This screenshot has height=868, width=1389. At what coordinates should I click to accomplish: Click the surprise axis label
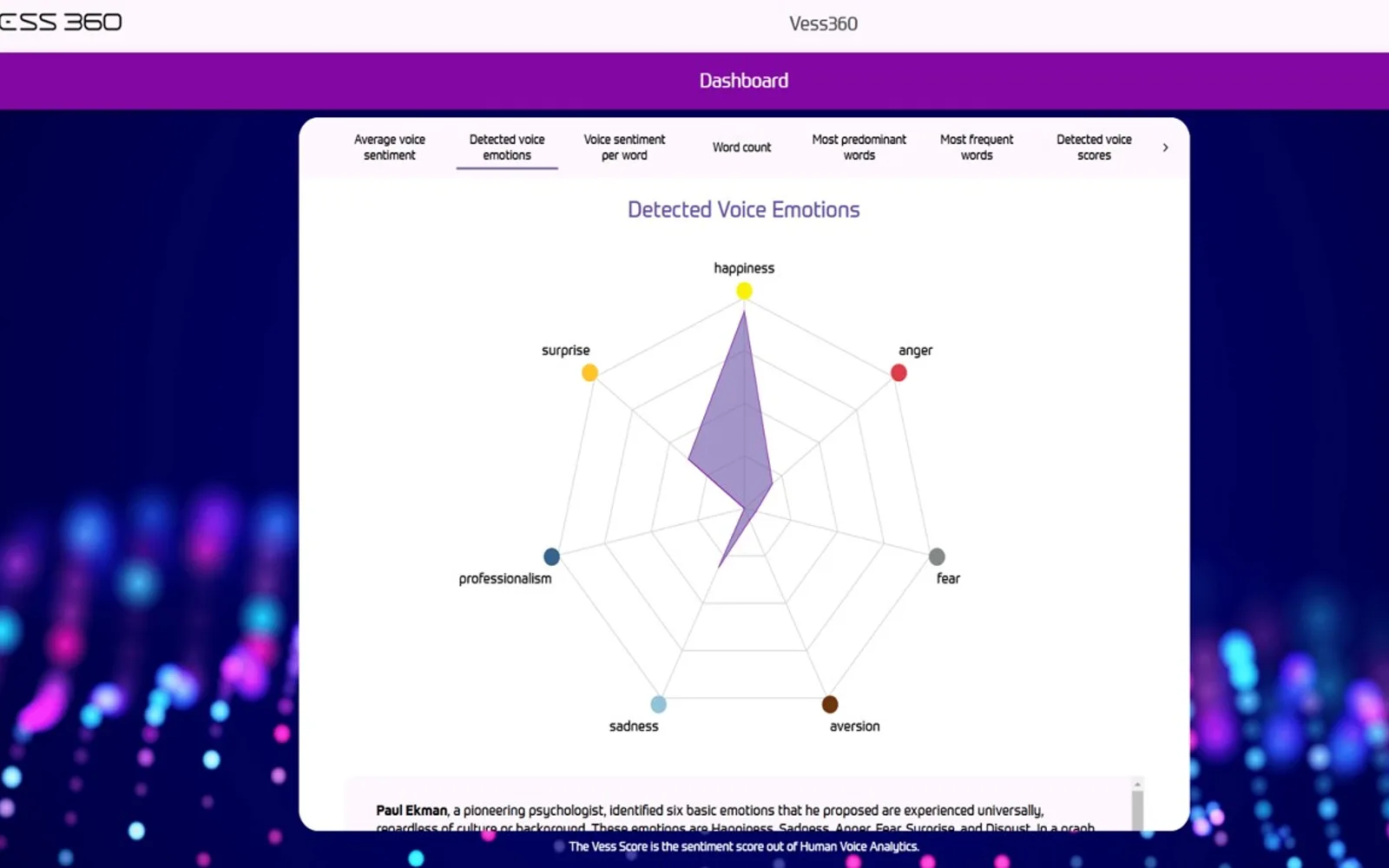coord(565,350)
